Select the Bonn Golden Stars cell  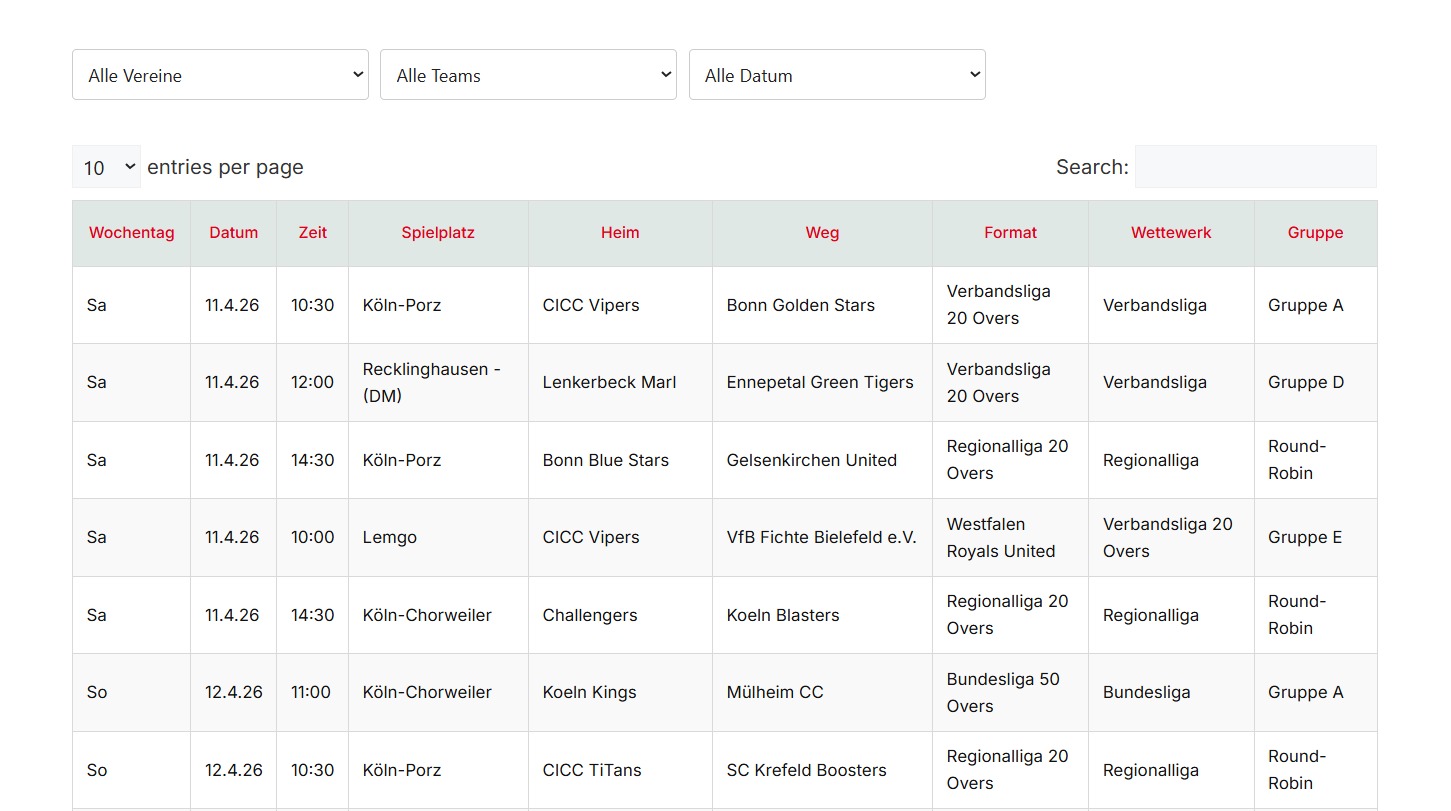pos(801,305)
